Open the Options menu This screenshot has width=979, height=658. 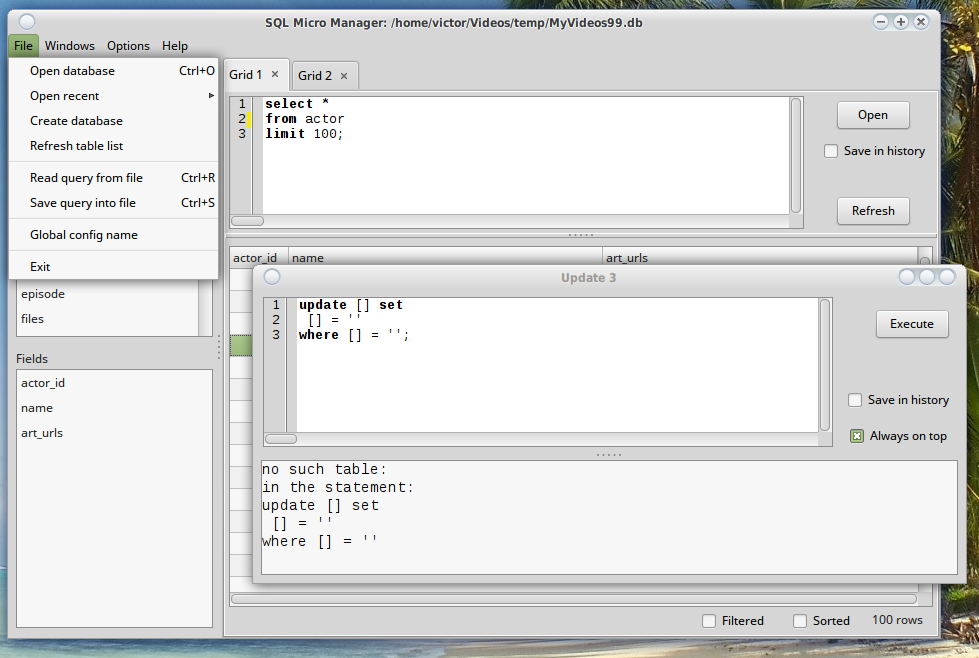click(x=128, y=45)
